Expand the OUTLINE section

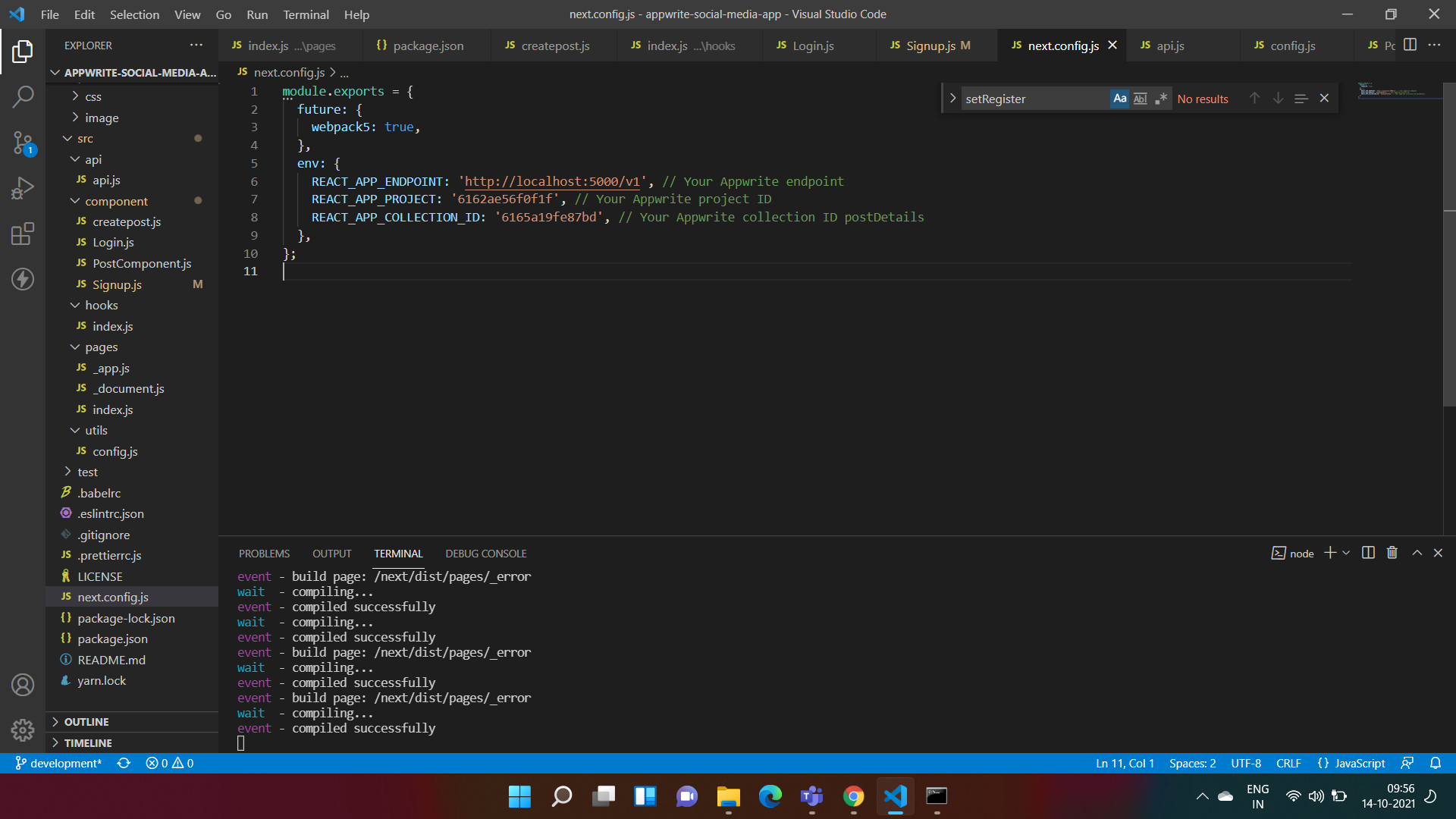coord(132,722)
